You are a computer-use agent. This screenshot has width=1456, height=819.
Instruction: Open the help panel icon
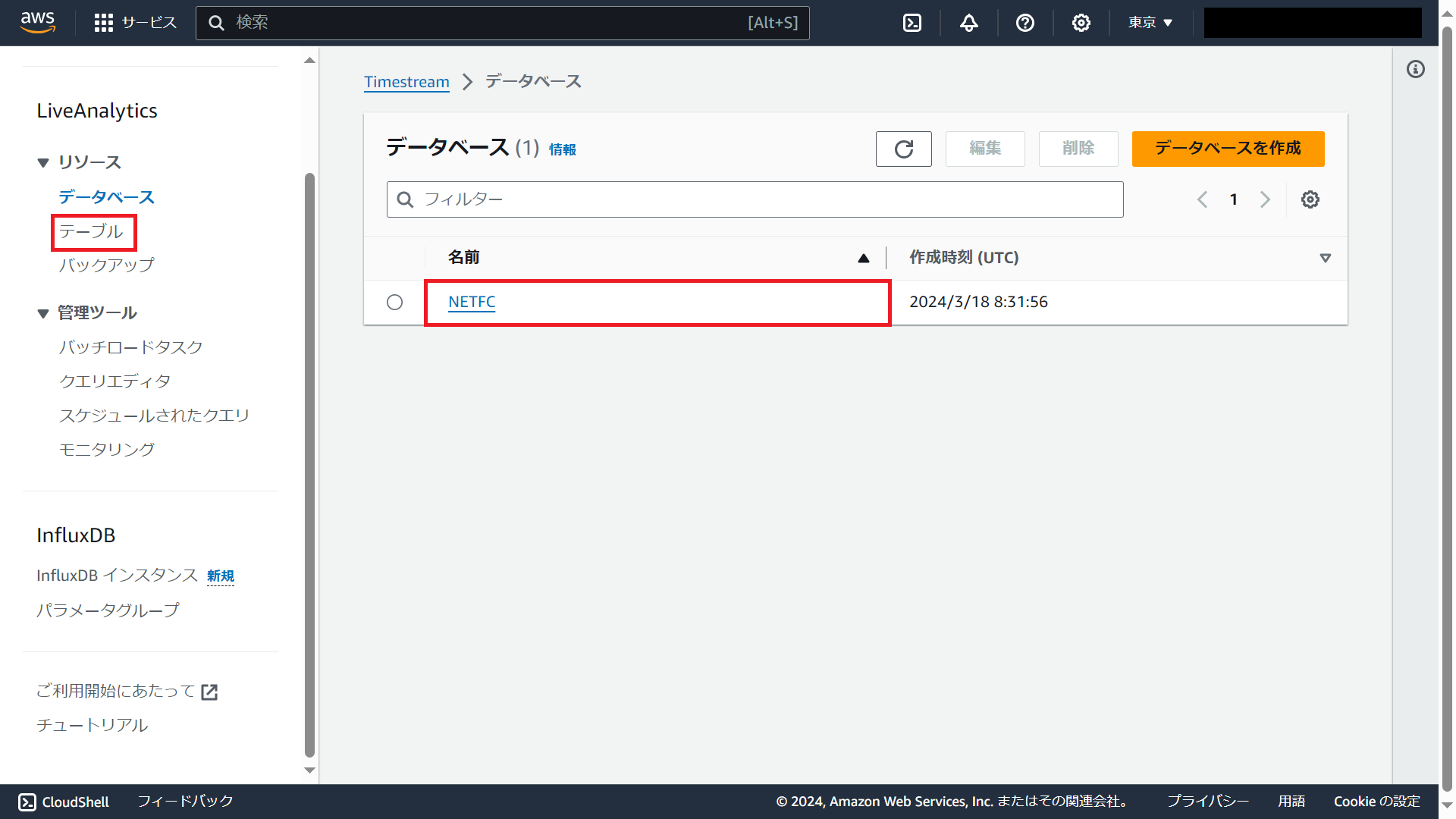pos(1025,23)
